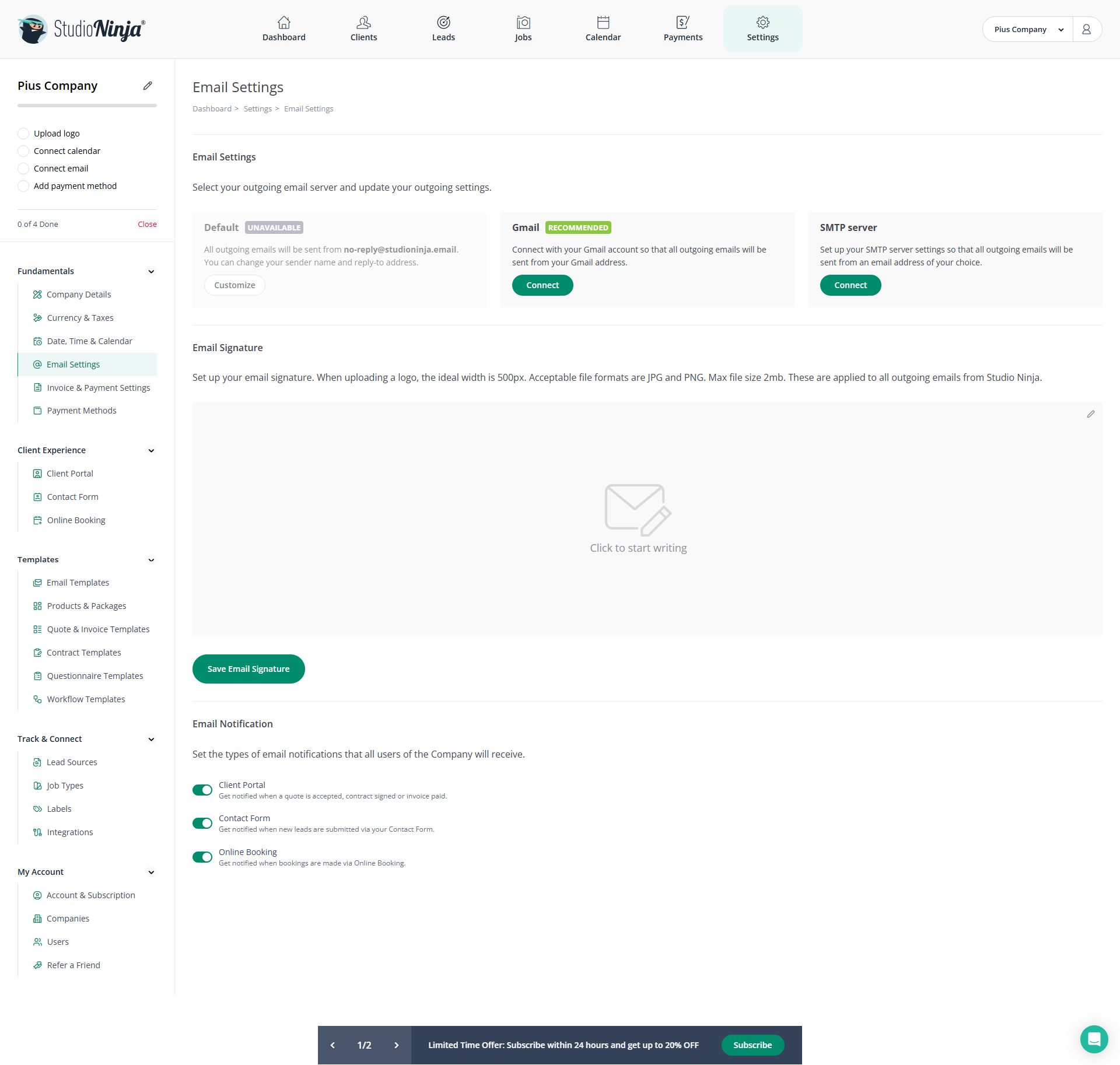Click the Settings gear icon
1120x1065 pixels.
click(763, 22)
